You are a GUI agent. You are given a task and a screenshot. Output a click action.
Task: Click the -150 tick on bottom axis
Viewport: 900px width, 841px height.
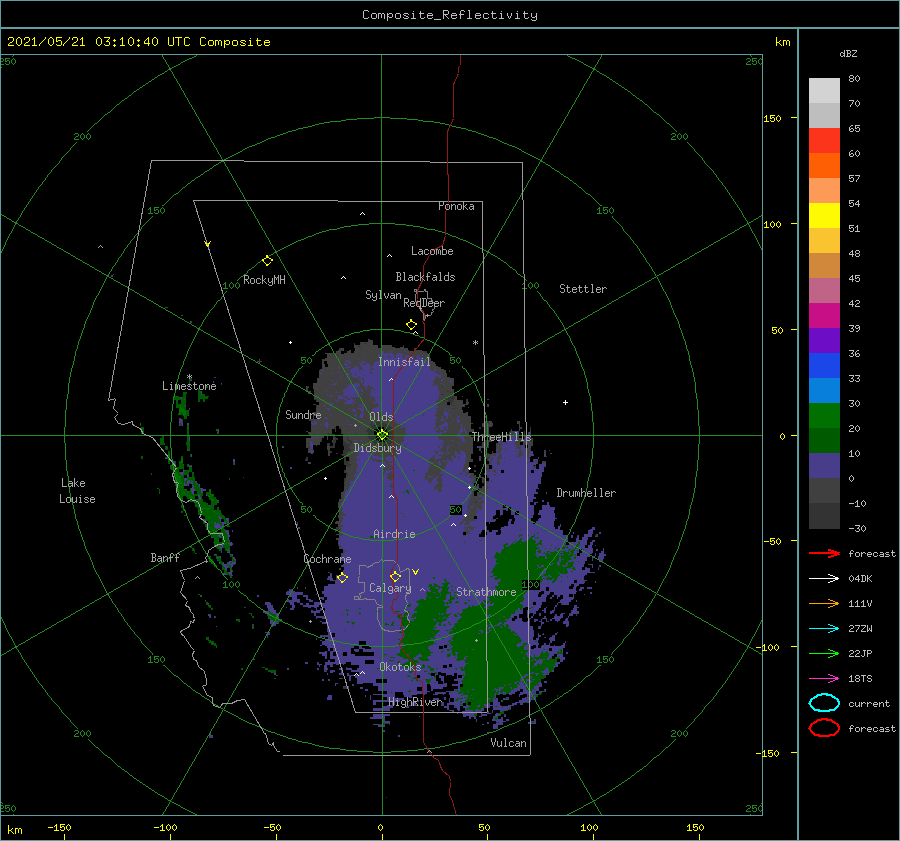[x=59, y=827]
